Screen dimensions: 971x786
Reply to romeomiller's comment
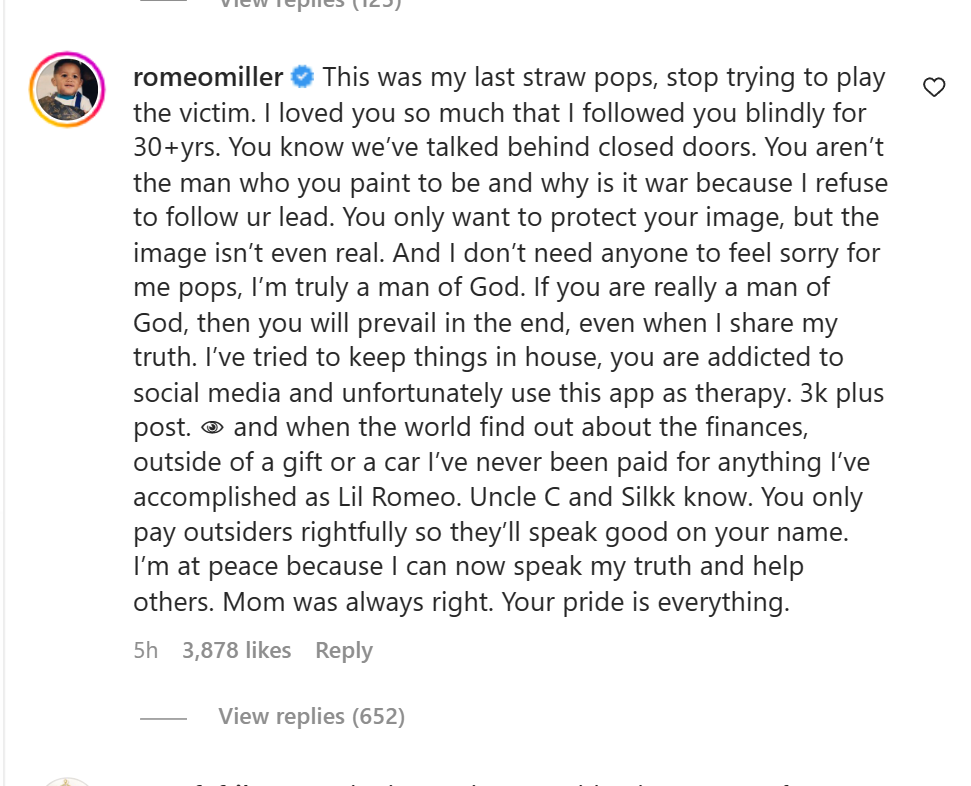344,650
